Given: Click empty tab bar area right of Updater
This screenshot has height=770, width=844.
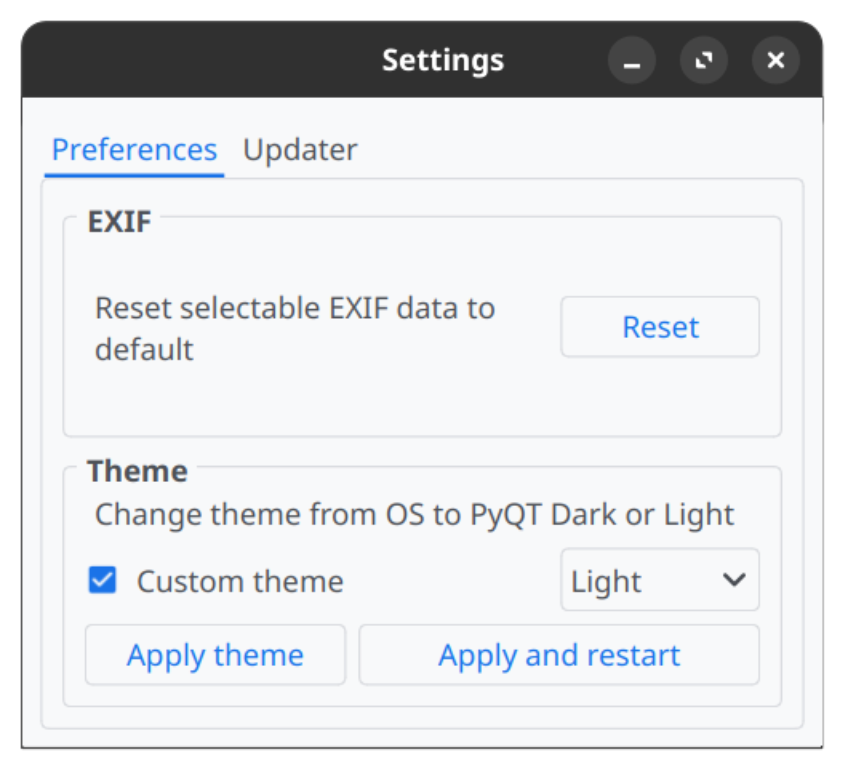Looking at the screenshot, I should [580, 150].
